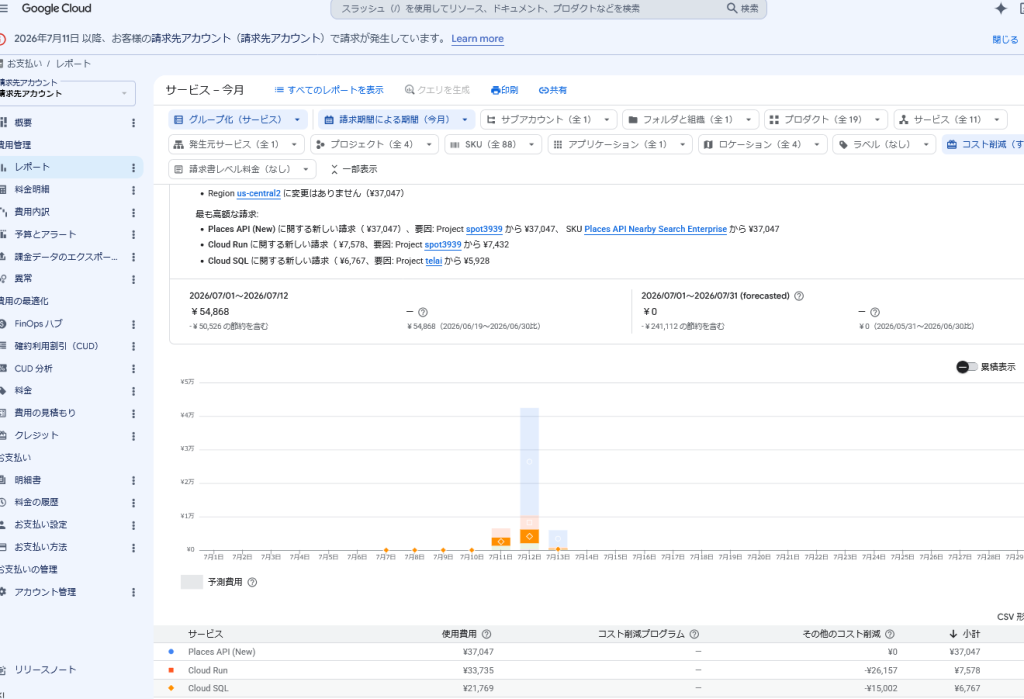The height and width of the screenshot is (699, 1024).
Task: Expand ラベル (なし) filter
Action: click(x=884, y=144)
